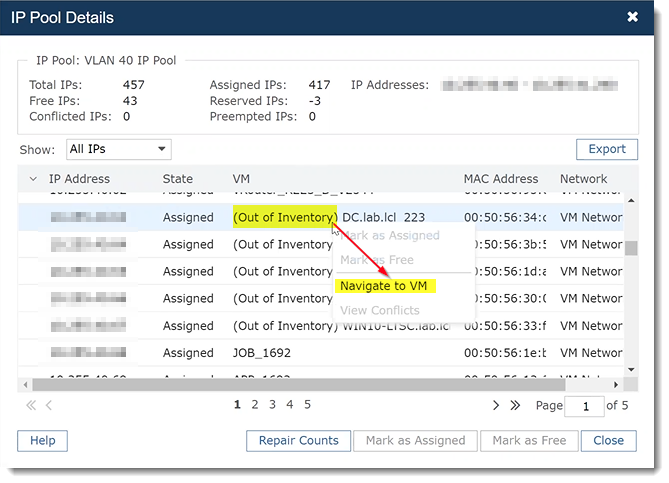Click the Total IPs value 457
This screenshot has width=669, height=483.
[x=134, y=85]
